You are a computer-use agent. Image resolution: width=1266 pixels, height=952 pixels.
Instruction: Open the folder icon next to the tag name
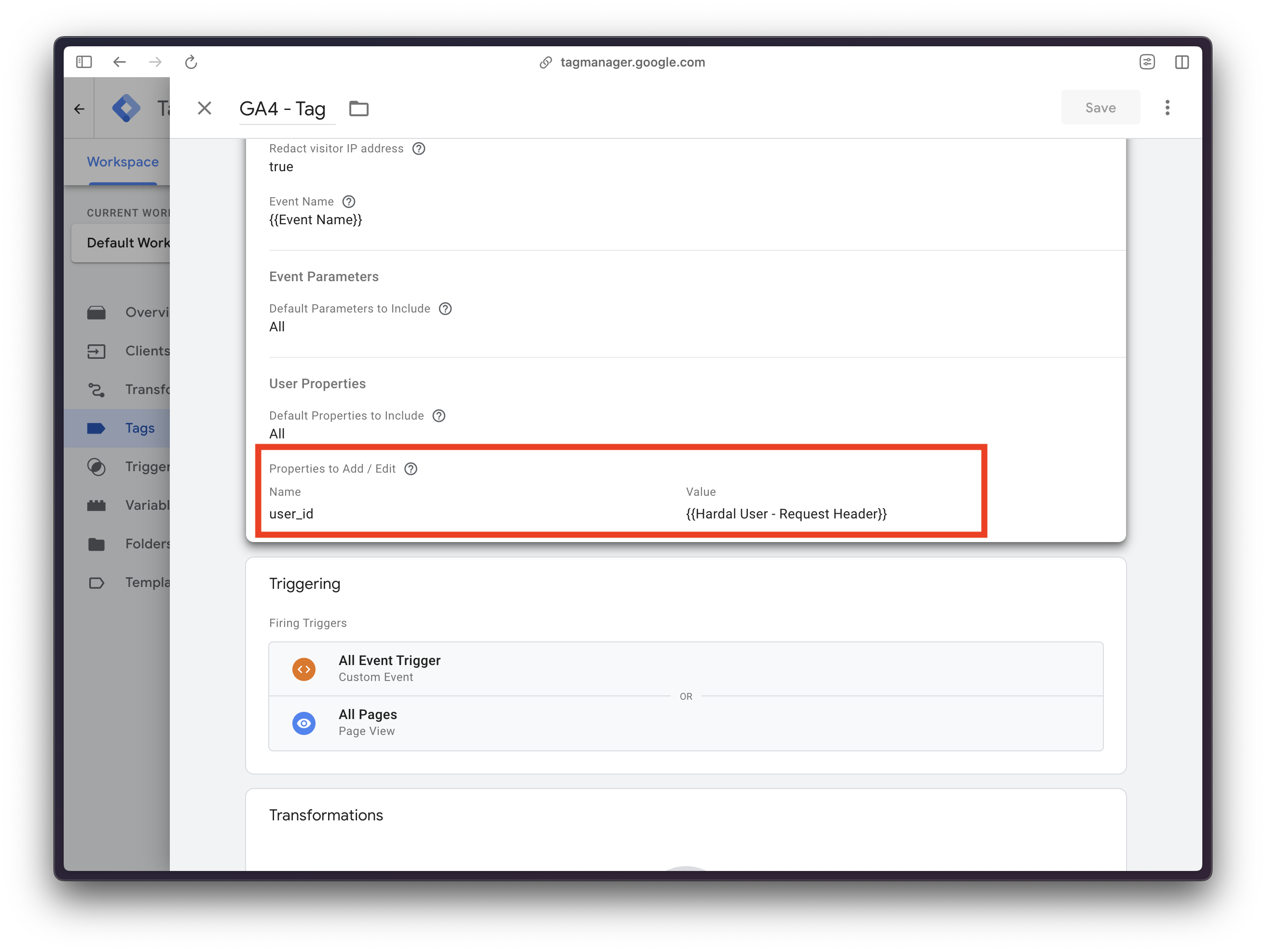click(x=359, y=108)
